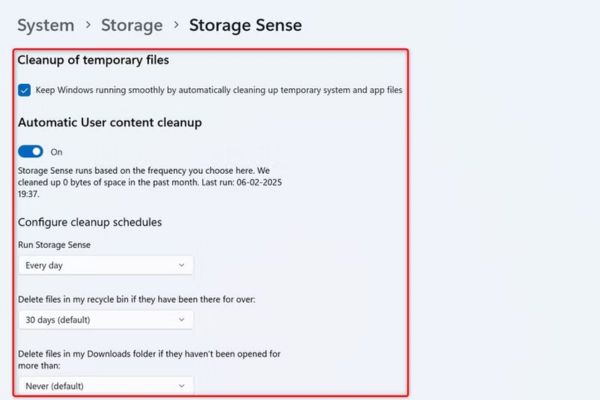Click the 'Configure cleanup schedules' heading
The width and height of the screenshot is (600, 400).
(89, 222)
